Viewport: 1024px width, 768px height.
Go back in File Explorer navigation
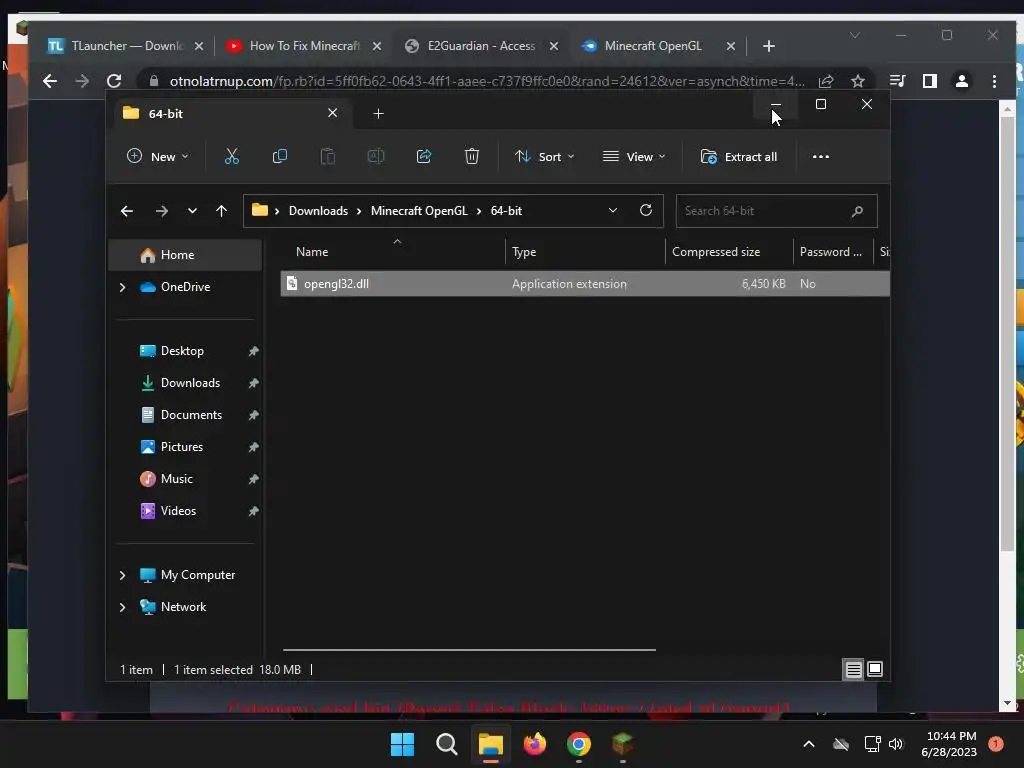click(127, 211)
